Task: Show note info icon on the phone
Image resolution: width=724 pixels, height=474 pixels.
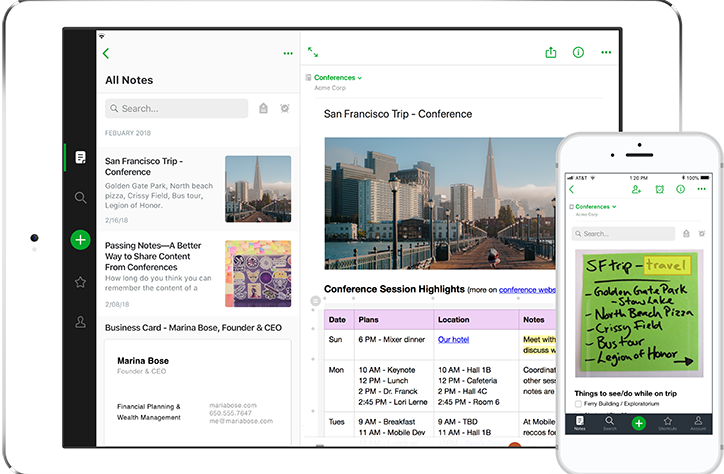Action: [681, 189]
